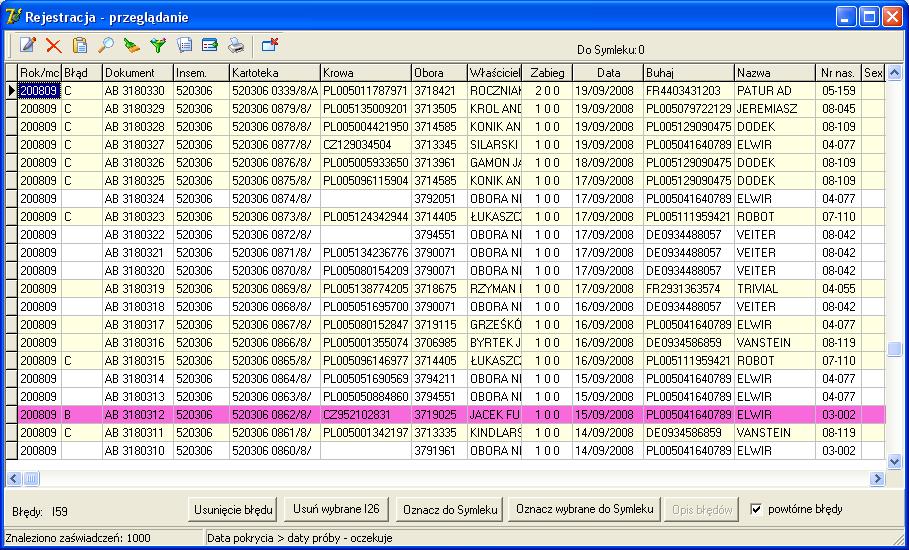909x550 pixels.
Task: Click bull name TRIVIAL
Action: (775, 289)
